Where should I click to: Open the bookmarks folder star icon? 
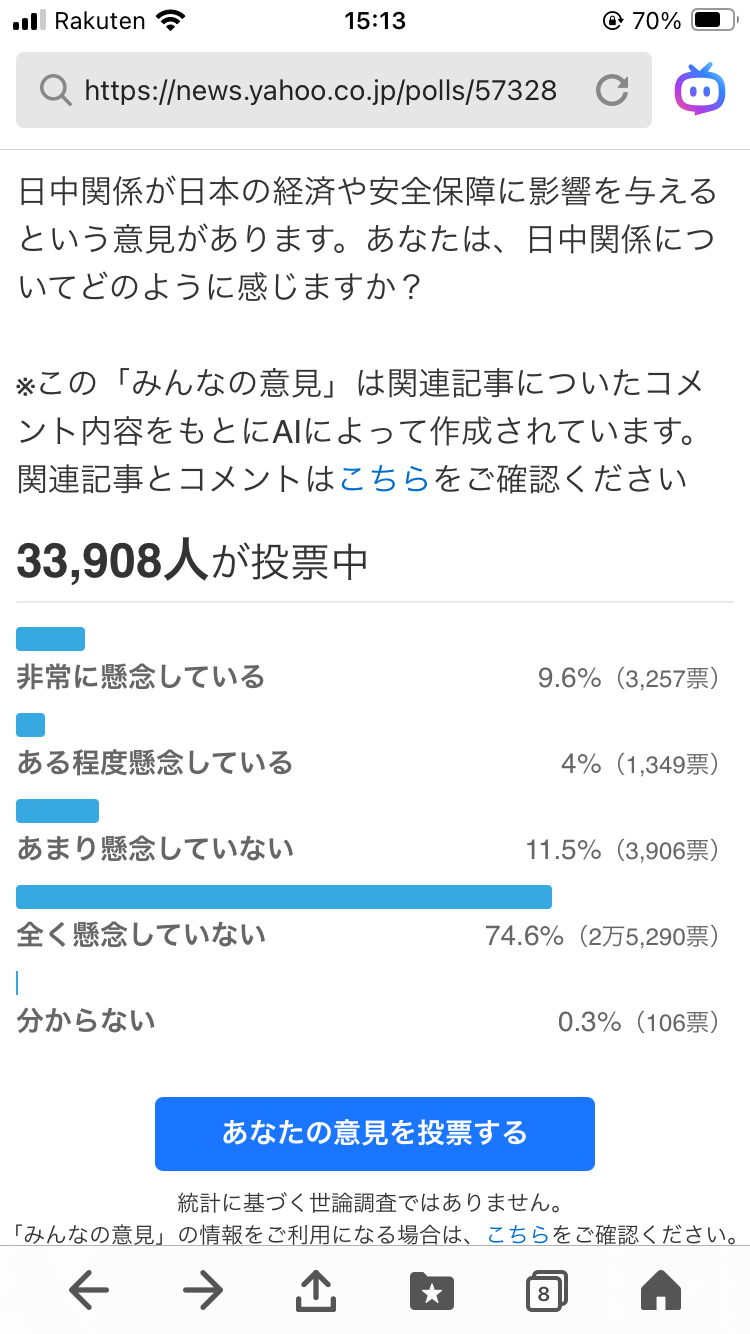point(432,1291)
